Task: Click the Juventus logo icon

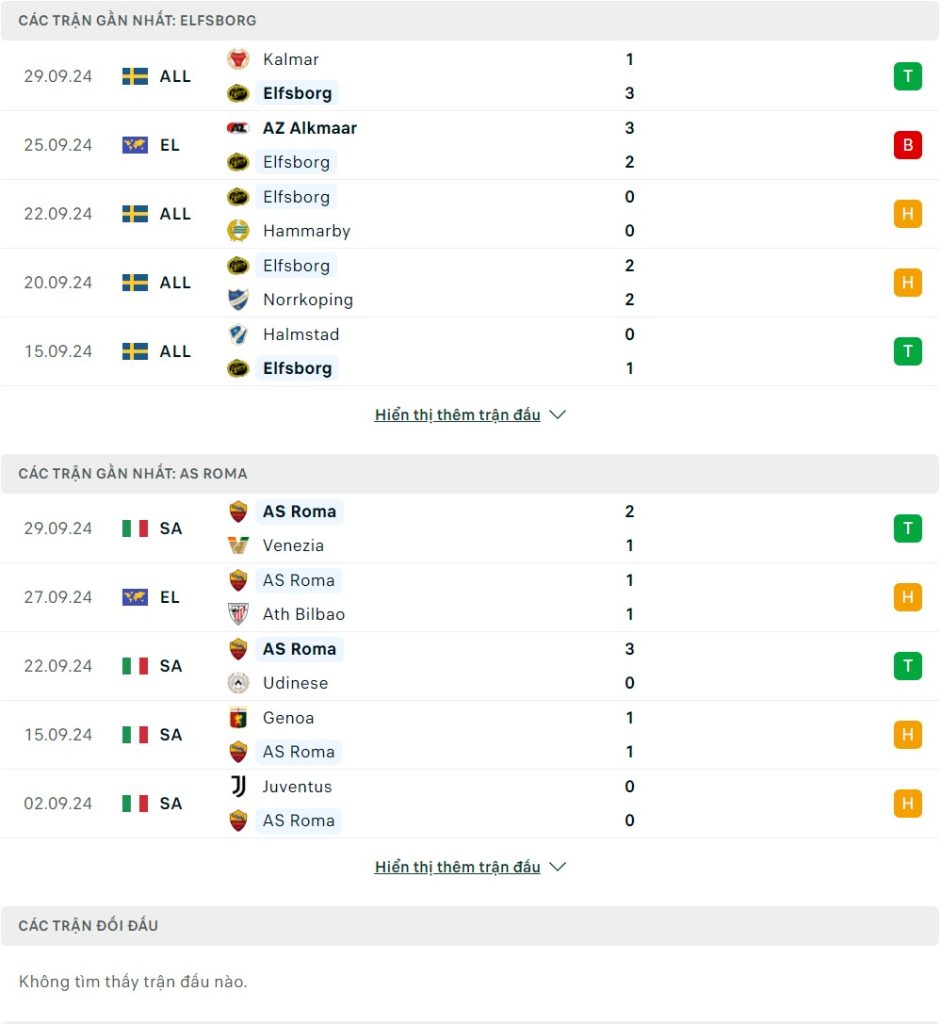Action: pyautogui.click(x=238, y=786)
